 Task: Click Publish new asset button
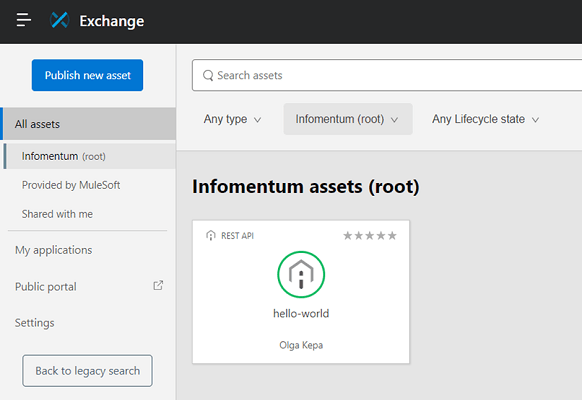(87, 75)
